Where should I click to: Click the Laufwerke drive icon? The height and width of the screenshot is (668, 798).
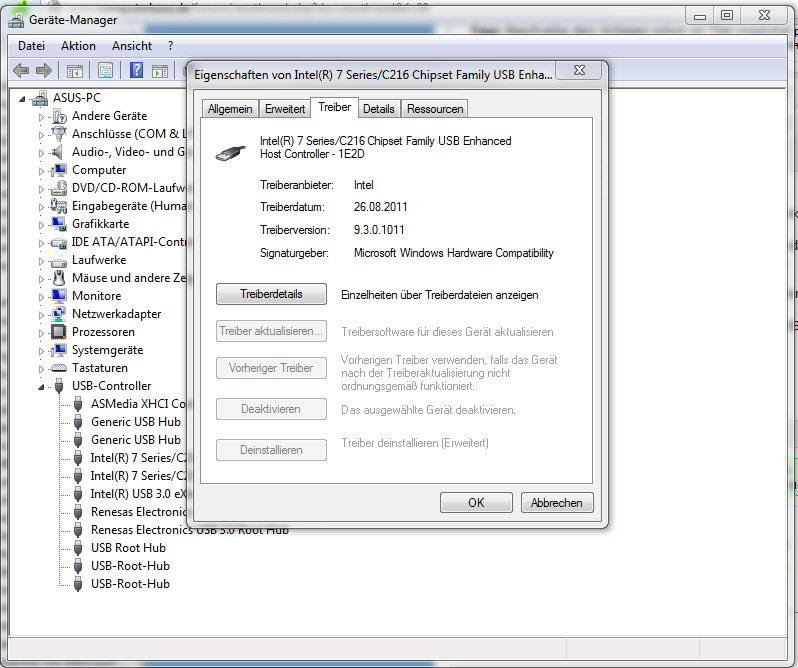click(x=59, y=261)
